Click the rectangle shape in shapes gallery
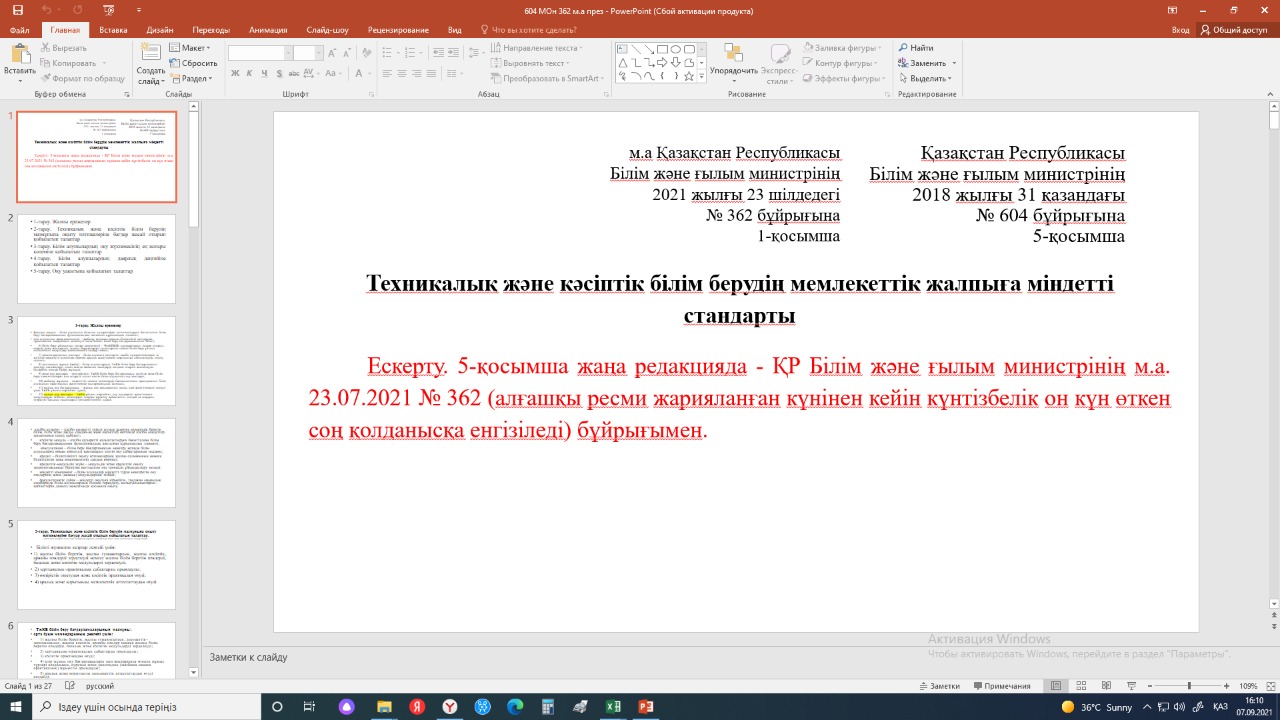The width and height of the screenshot is (1280, 720). coord(662,49)
